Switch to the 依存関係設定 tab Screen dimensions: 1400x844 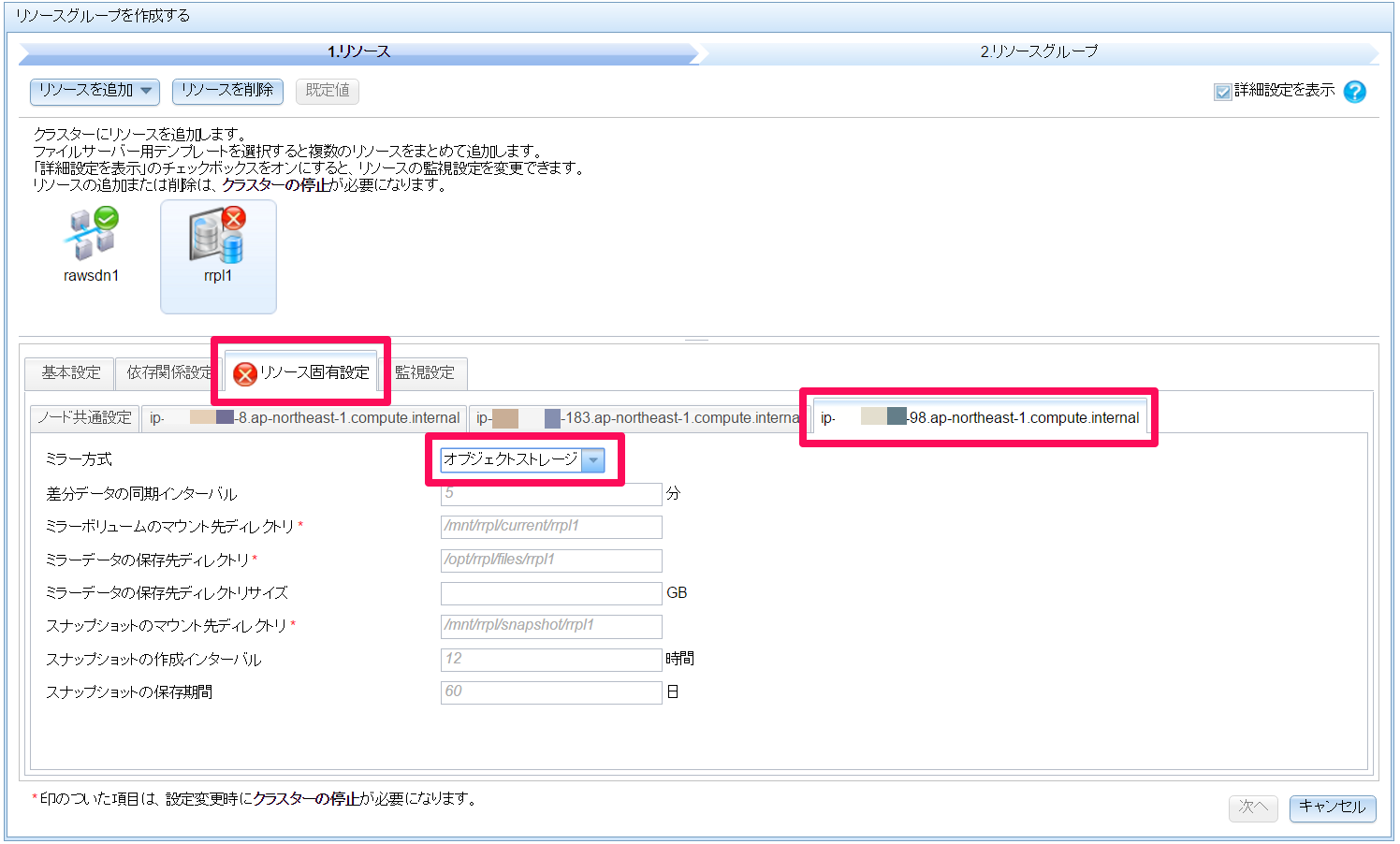click(167, 372)
